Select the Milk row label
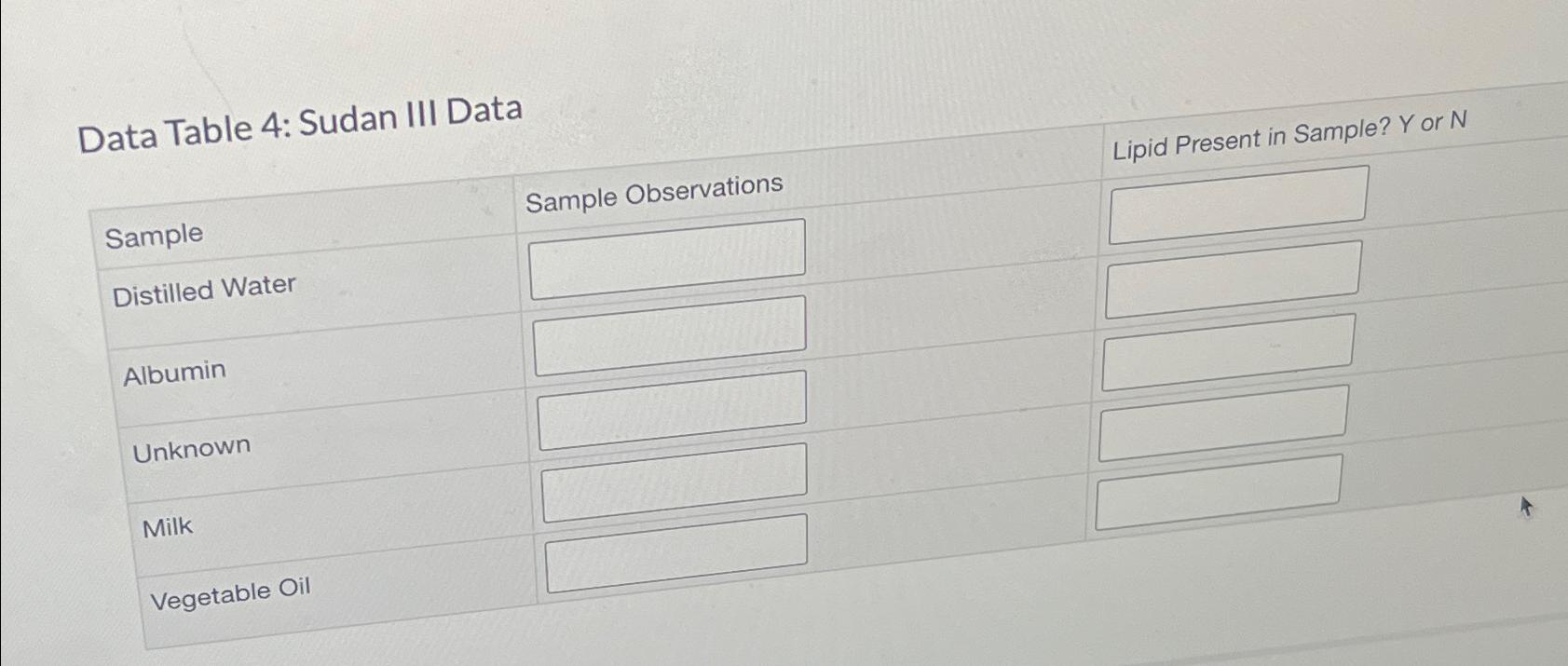The height and width of the screenshot is (666, 1568). (166, 526)
